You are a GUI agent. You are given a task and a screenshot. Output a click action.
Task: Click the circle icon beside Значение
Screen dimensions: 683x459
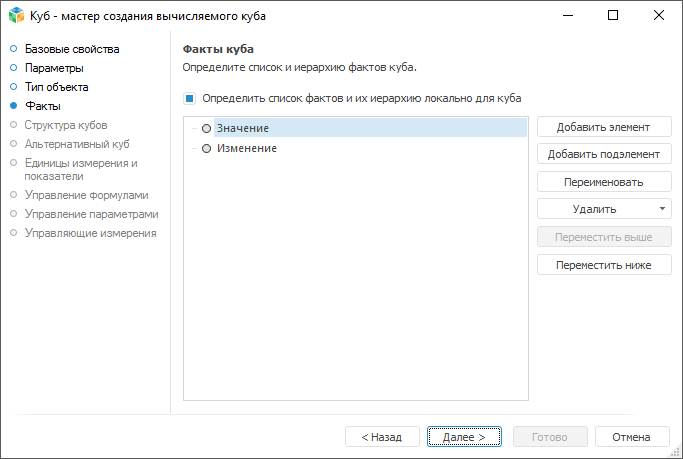(x=207, y=128)
